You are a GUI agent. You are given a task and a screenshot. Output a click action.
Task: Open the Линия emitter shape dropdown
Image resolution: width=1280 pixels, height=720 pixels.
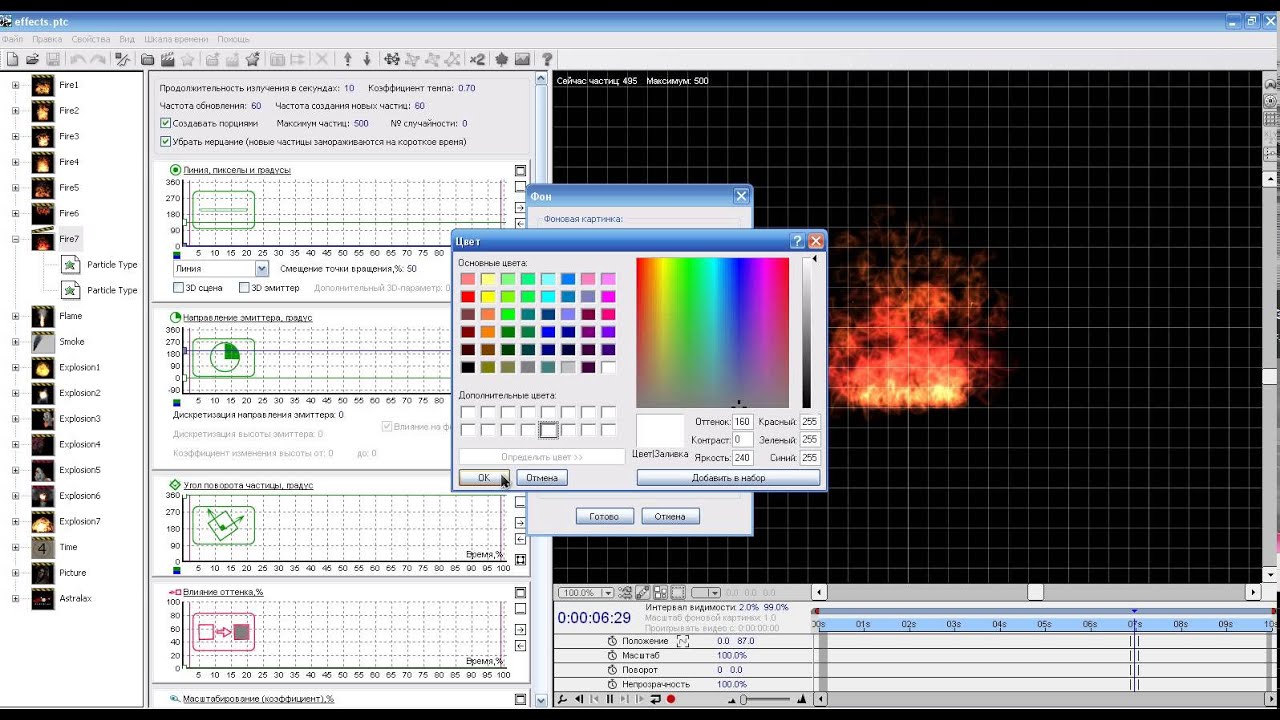262,269
